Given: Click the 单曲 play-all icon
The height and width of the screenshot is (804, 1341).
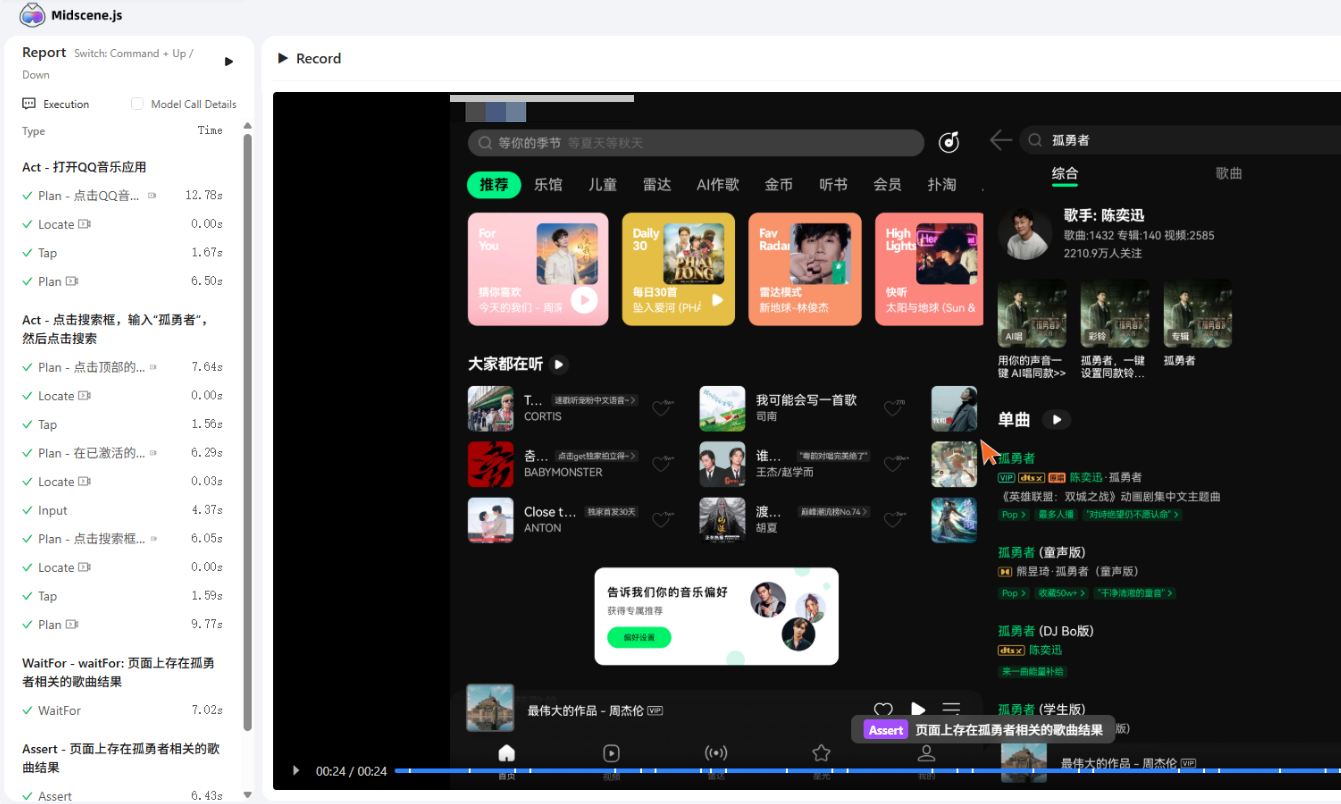Looking at the screenshot, I should [1056, 419].
